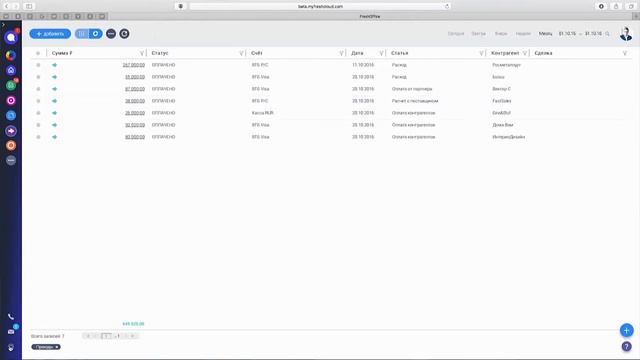Open the magenta ring icon in sidebar

pyautogui.click(x=11, y=100)
